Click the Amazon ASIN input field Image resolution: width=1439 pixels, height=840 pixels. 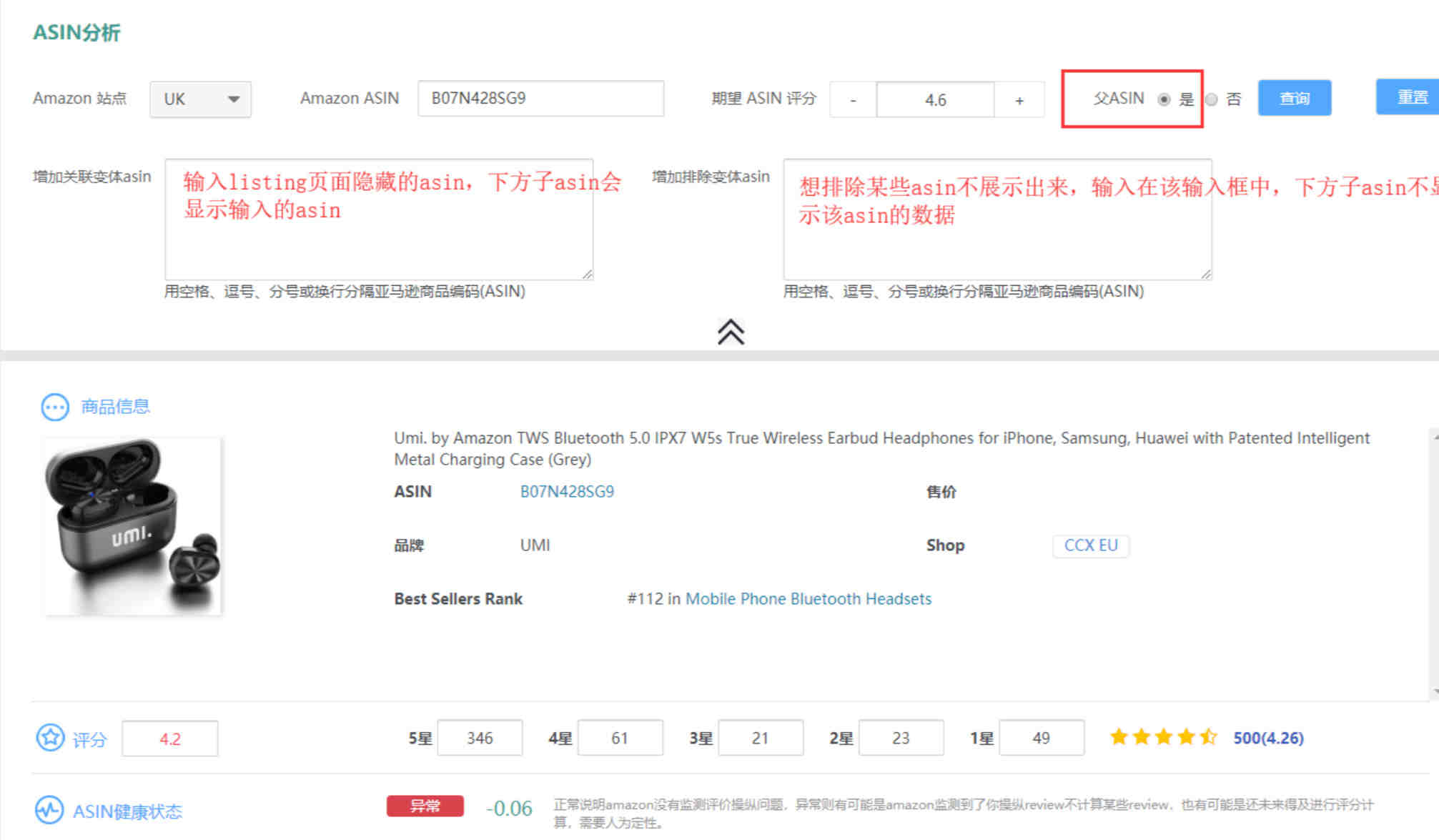540,98
